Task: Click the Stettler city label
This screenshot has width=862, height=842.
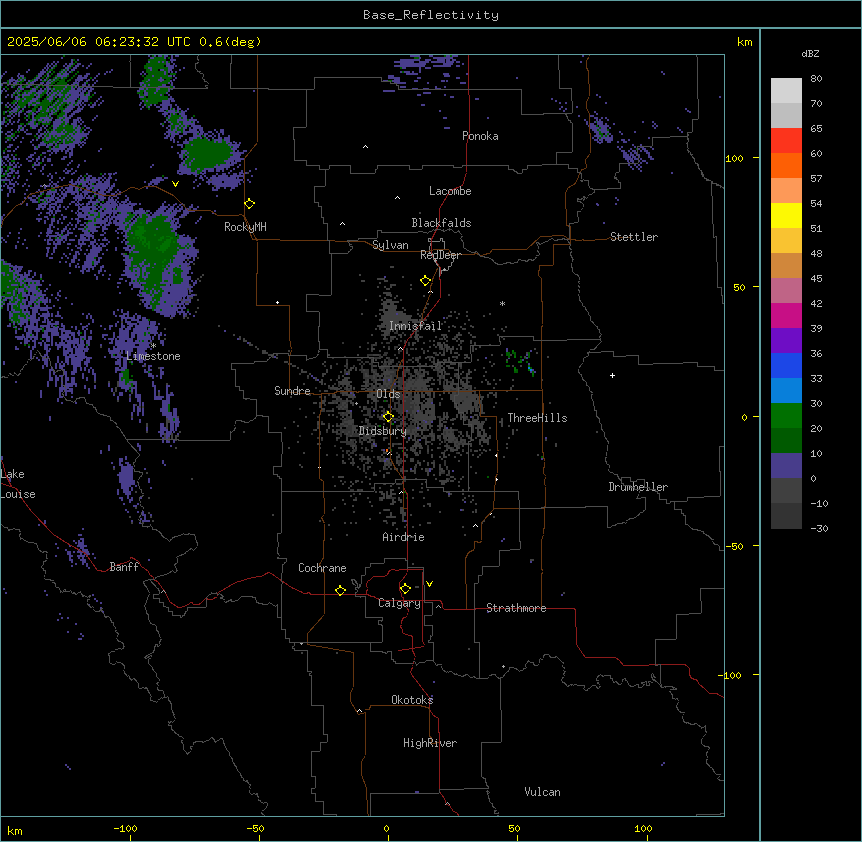Action: click(634, 237)
